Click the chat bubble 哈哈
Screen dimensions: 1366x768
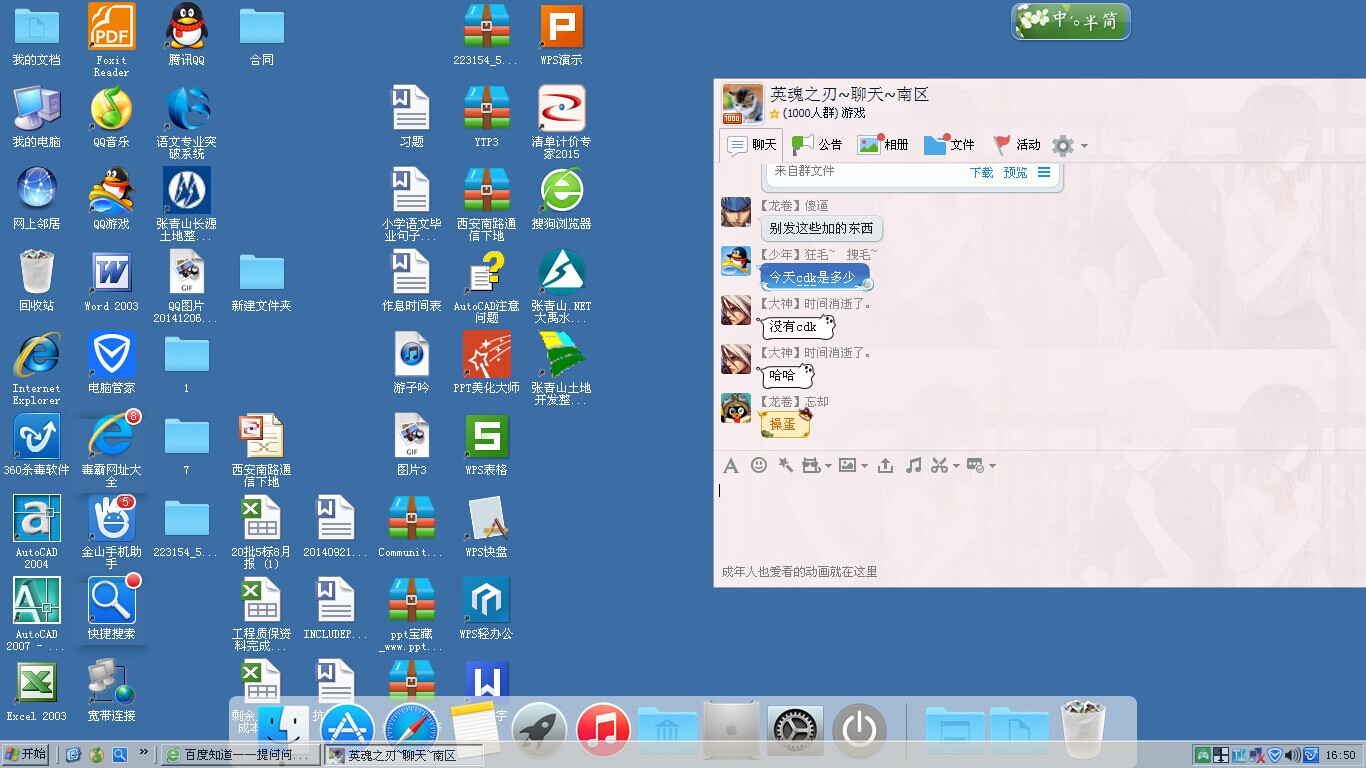click(x=785, y=375)
